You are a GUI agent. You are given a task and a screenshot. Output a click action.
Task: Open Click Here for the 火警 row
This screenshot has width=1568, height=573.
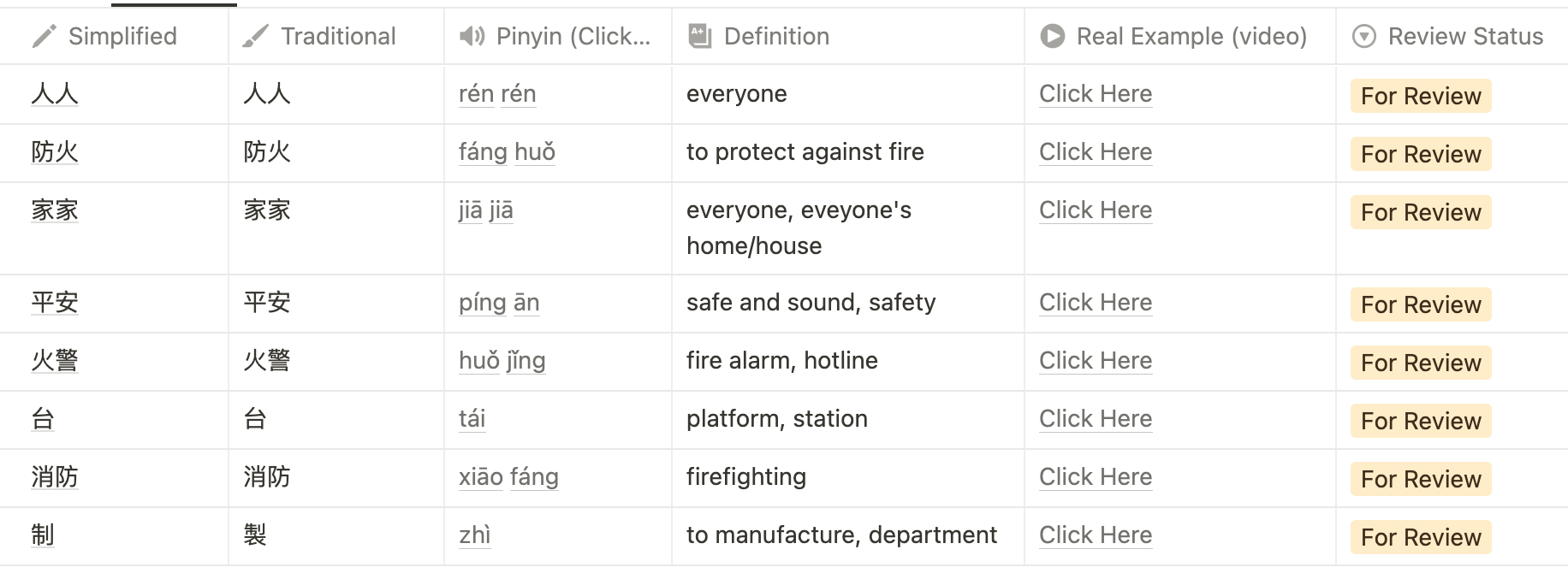(1096, 361)
